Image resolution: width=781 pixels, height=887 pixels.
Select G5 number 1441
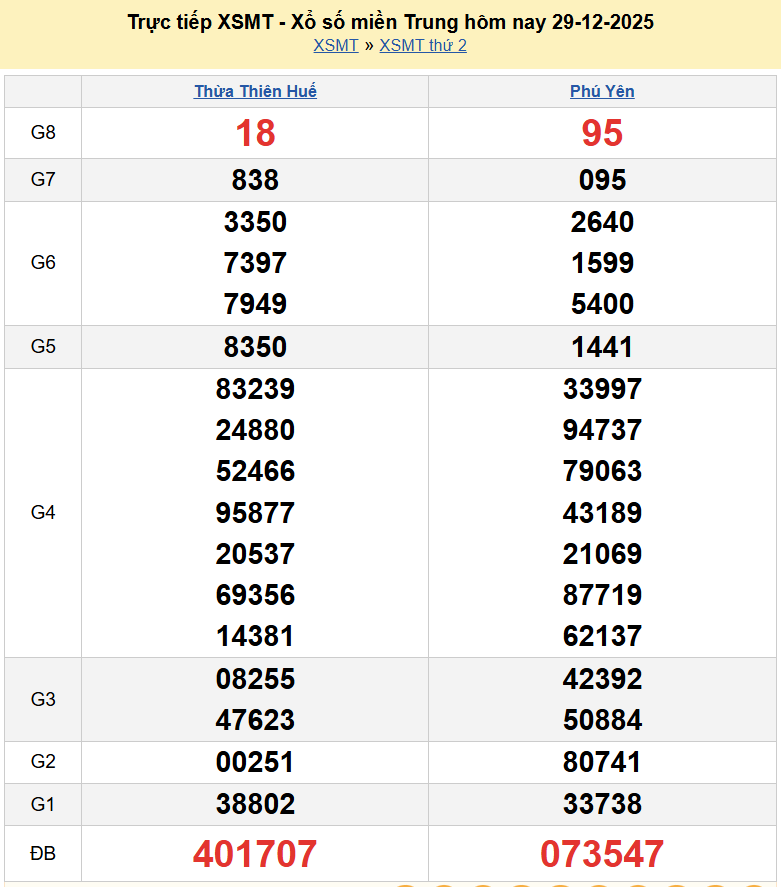coord(602,347)
